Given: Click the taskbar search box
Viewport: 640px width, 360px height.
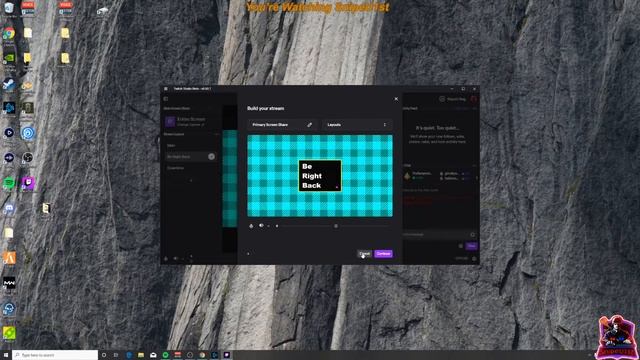Looking at the screenshot, I should click(55, 355).
